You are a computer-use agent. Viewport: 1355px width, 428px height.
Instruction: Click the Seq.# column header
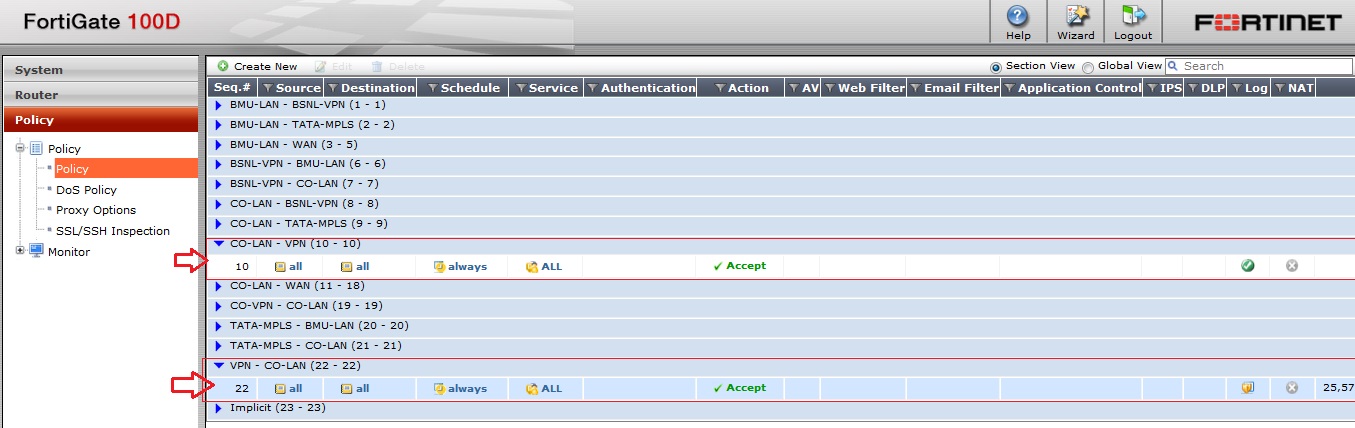(232, 88)
